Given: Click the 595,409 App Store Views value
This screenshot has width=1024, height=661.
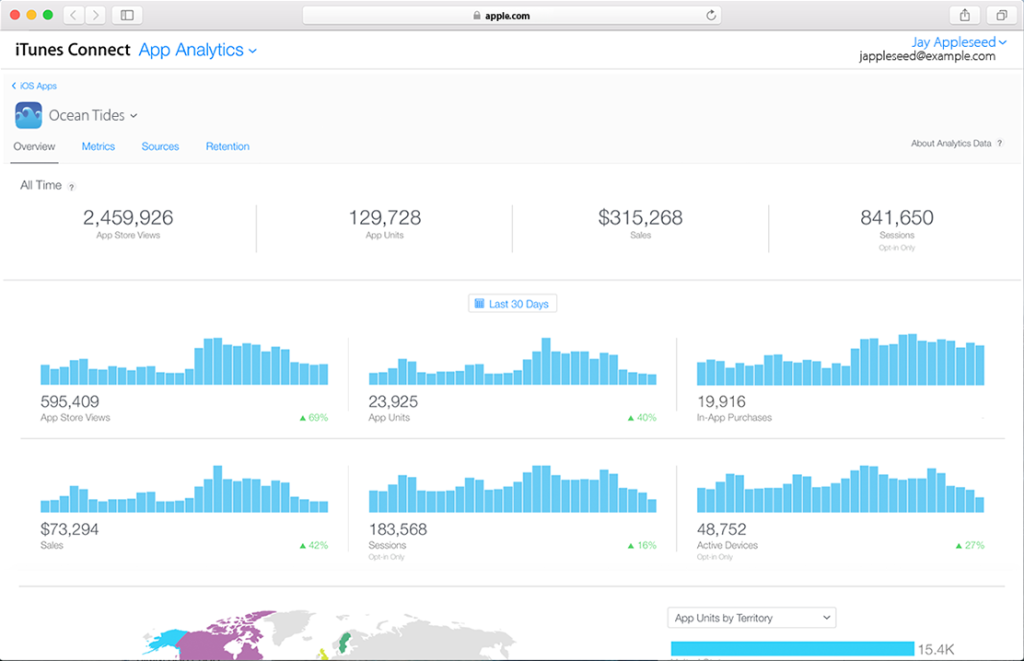Looking at the screenshot, I should (x=70, y=402).
